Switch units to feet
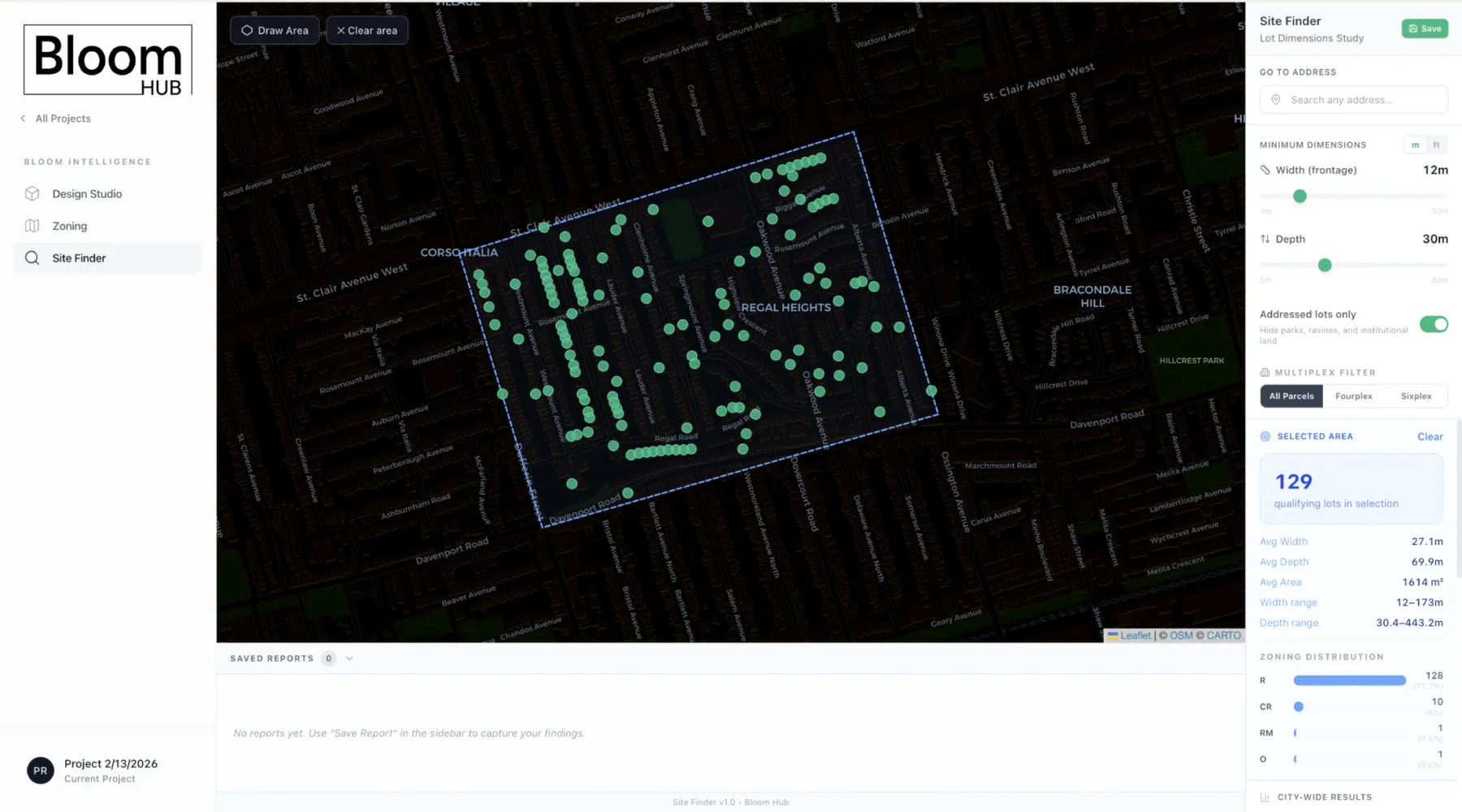This screenshot has width=1462, height=812. pyautogui.click(x=1437, y=145)
